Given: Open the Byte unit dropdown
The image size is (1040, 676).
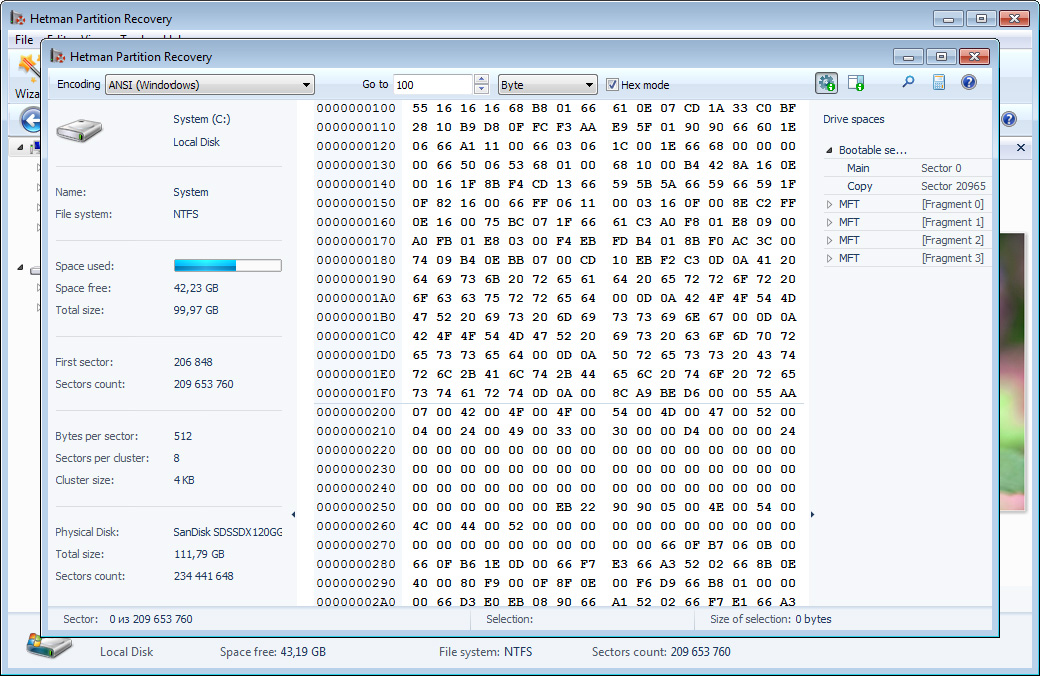Looking at the screenshot, I should tap(547, 85).
